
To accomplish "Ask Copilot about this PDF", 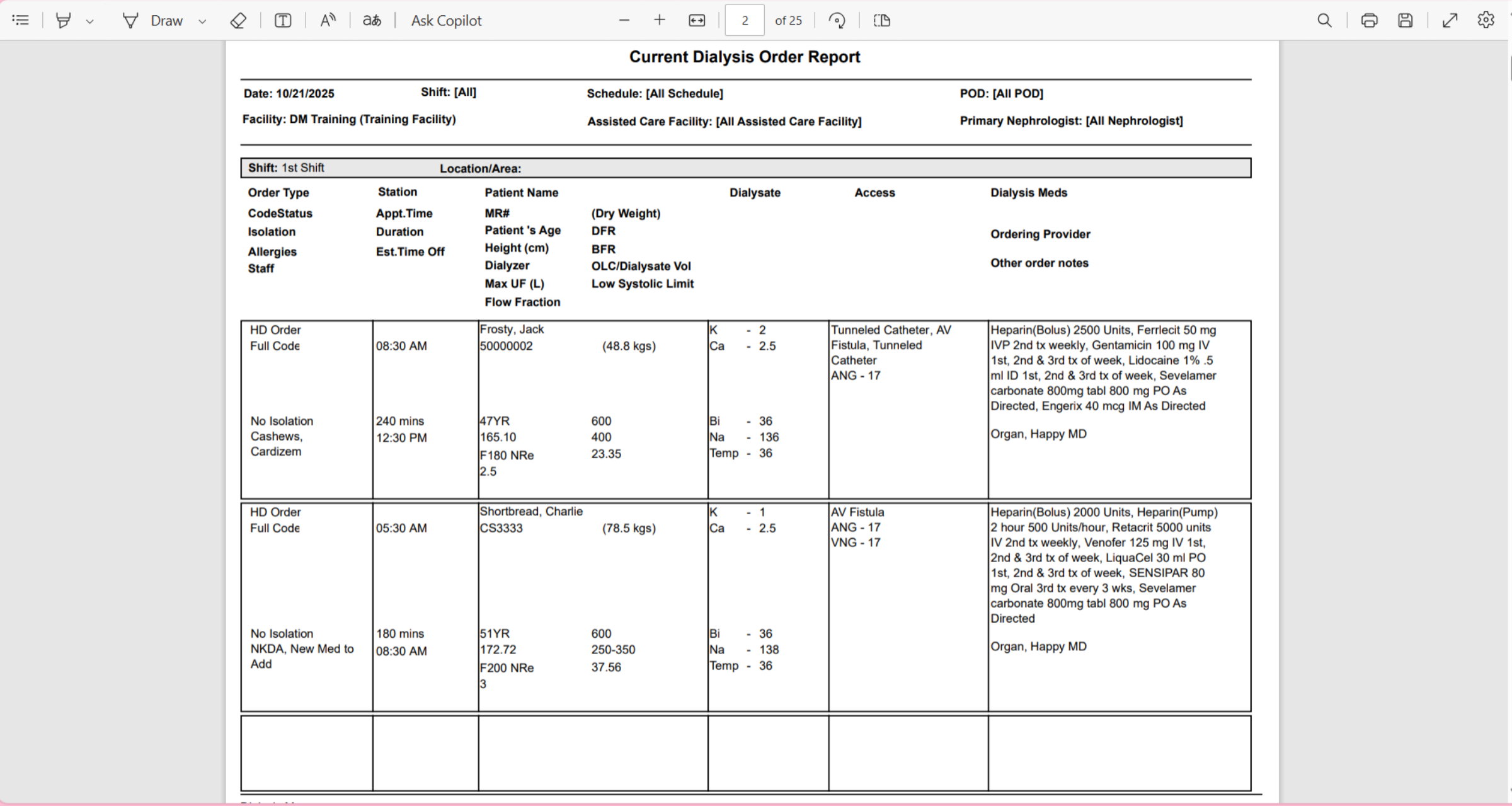I will coord(446,20).
